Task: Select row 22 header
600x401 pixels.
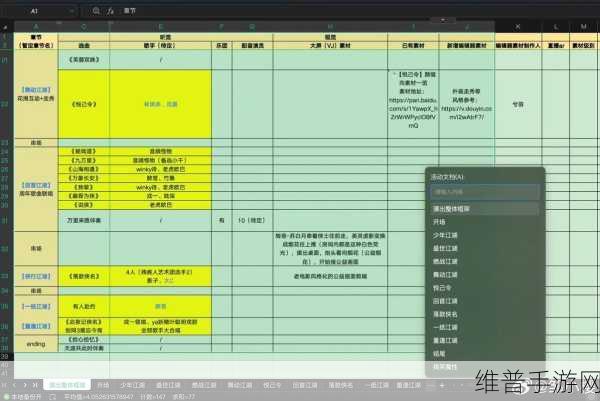Action: coord(5,104)
